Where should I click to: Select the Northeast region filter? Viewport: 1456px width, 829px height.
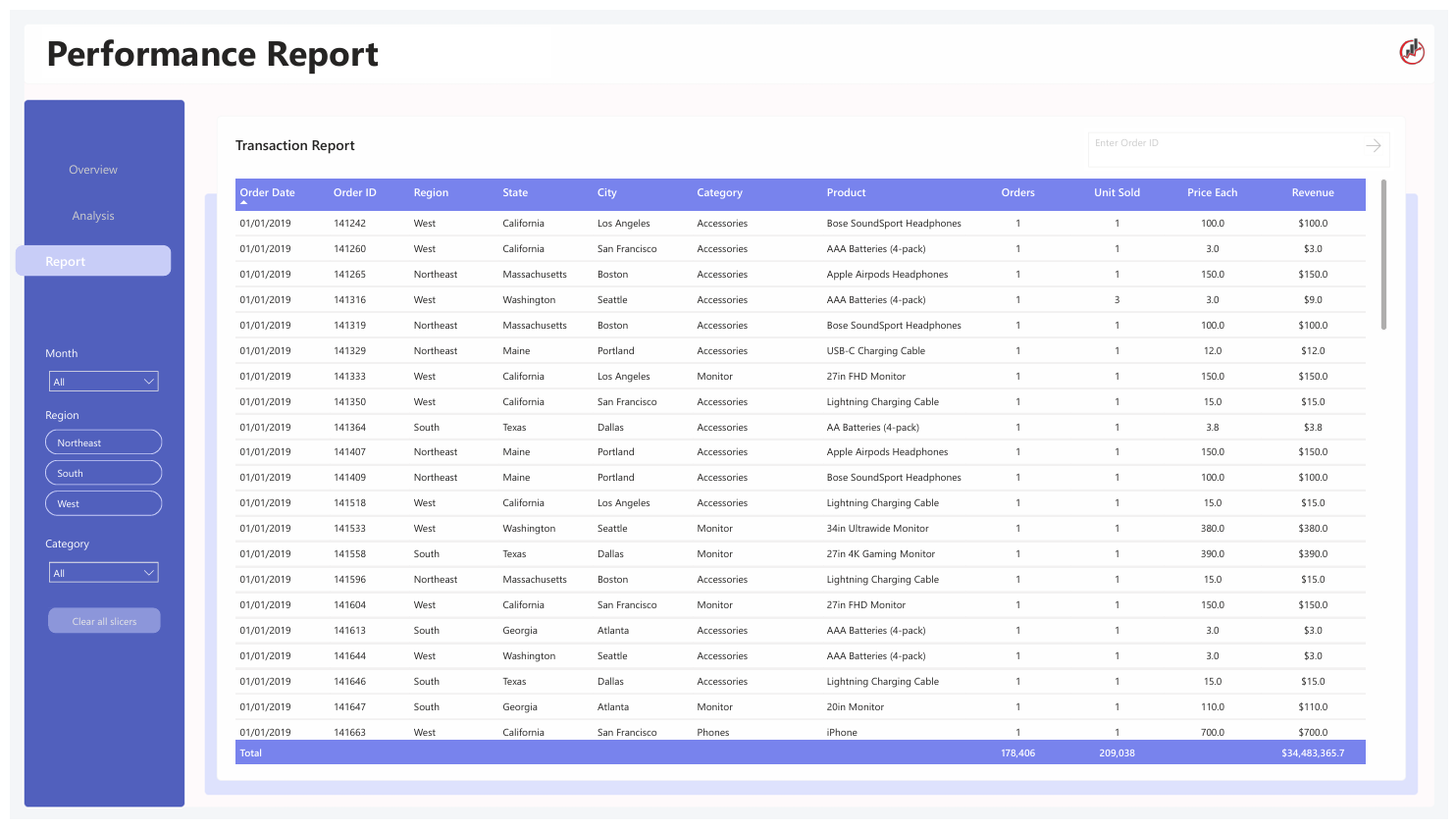tap(103, 441)
